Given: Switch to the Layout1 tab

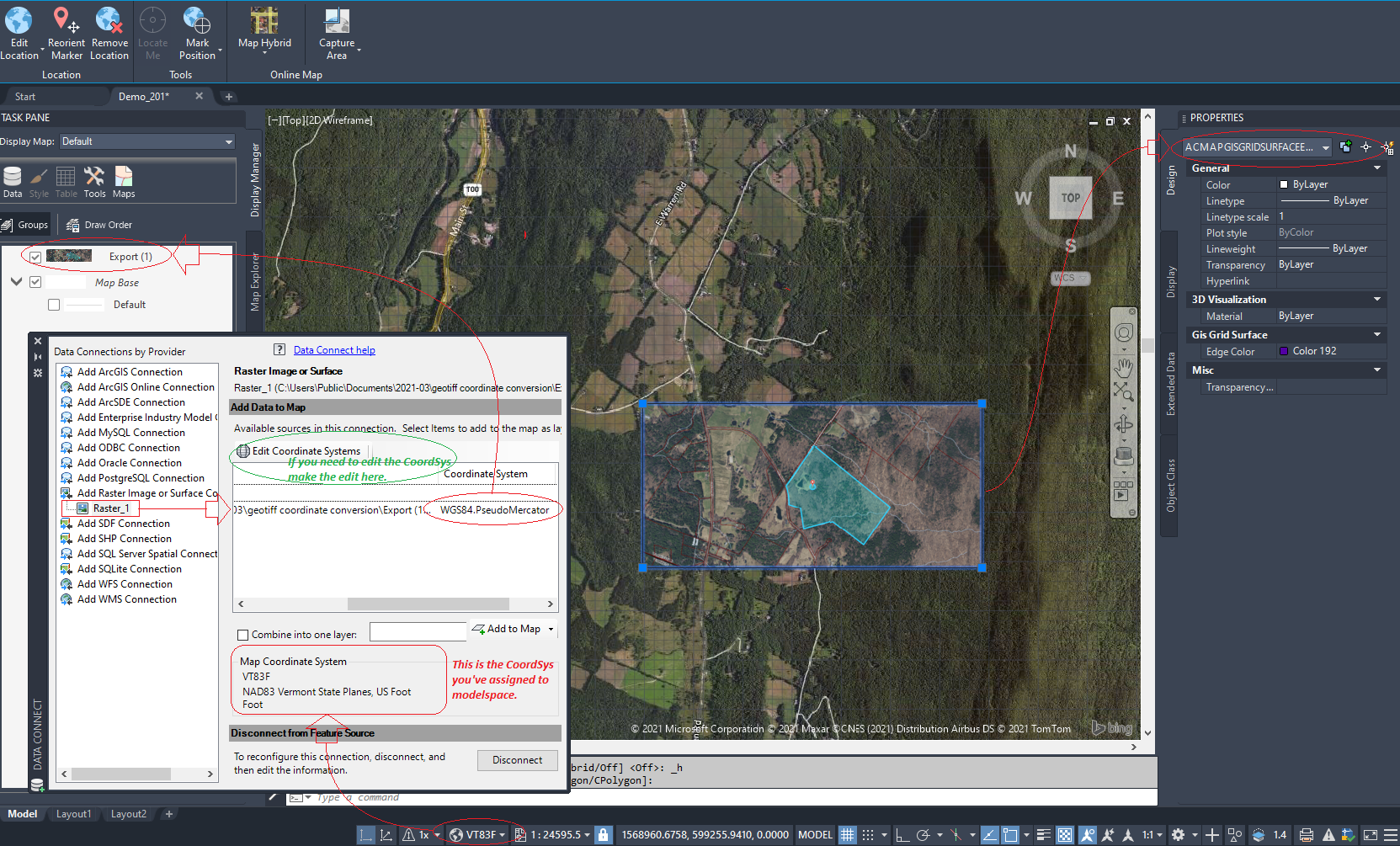Looking at the screenshot, I should (x=73, y=813).
